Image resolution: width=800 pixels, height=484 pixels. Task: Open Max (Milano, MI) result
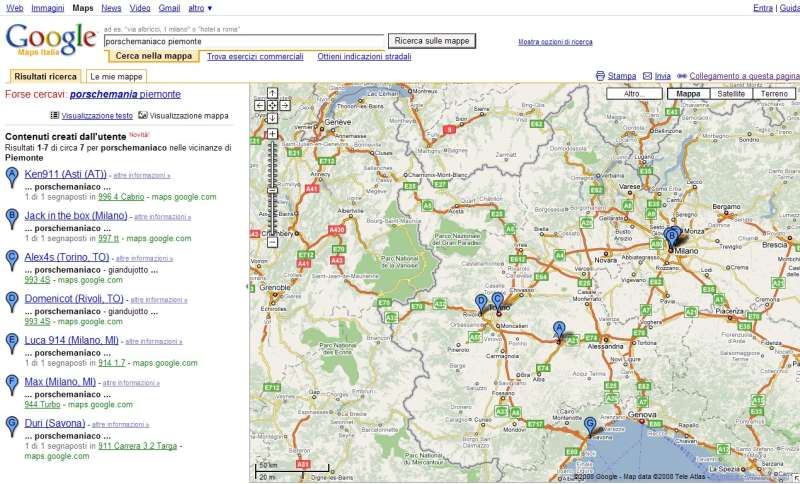point(60,382)
